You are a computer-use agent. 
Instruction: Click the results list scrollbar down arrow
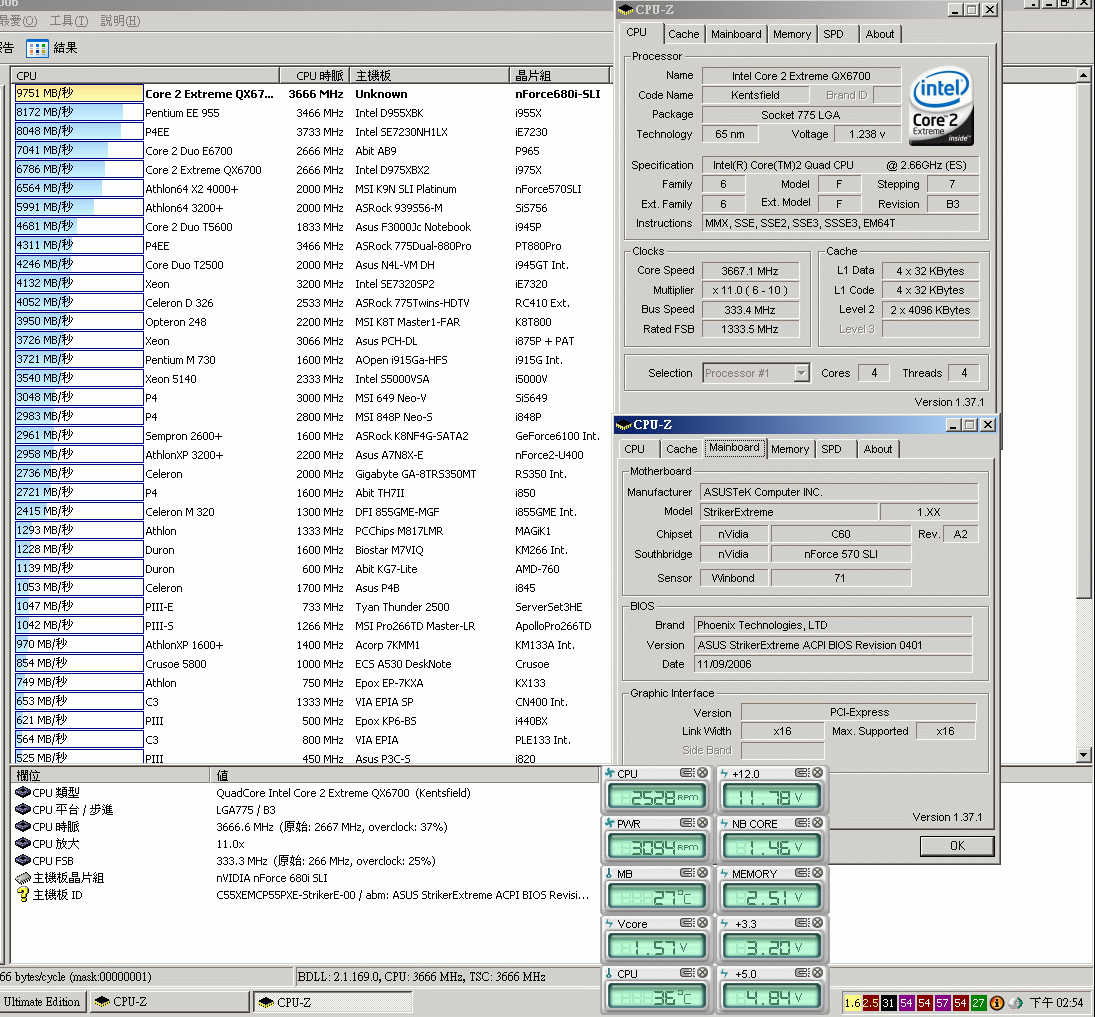point(1083,754)
